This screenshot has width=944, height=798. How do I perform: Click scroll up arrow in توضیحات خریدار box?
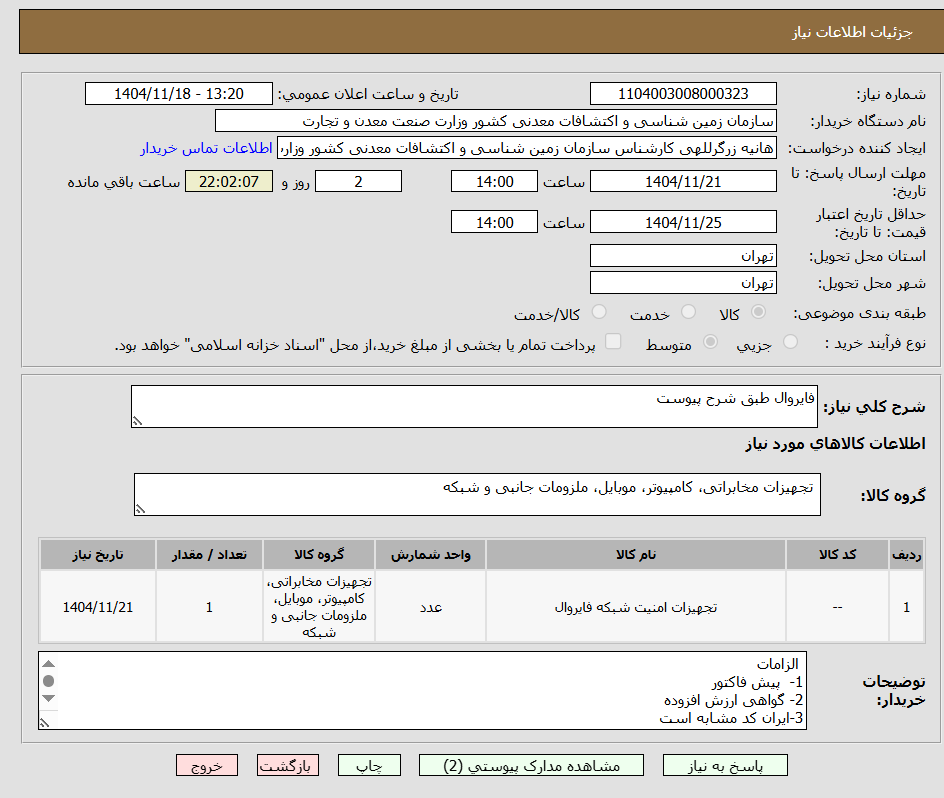point(49,664)
